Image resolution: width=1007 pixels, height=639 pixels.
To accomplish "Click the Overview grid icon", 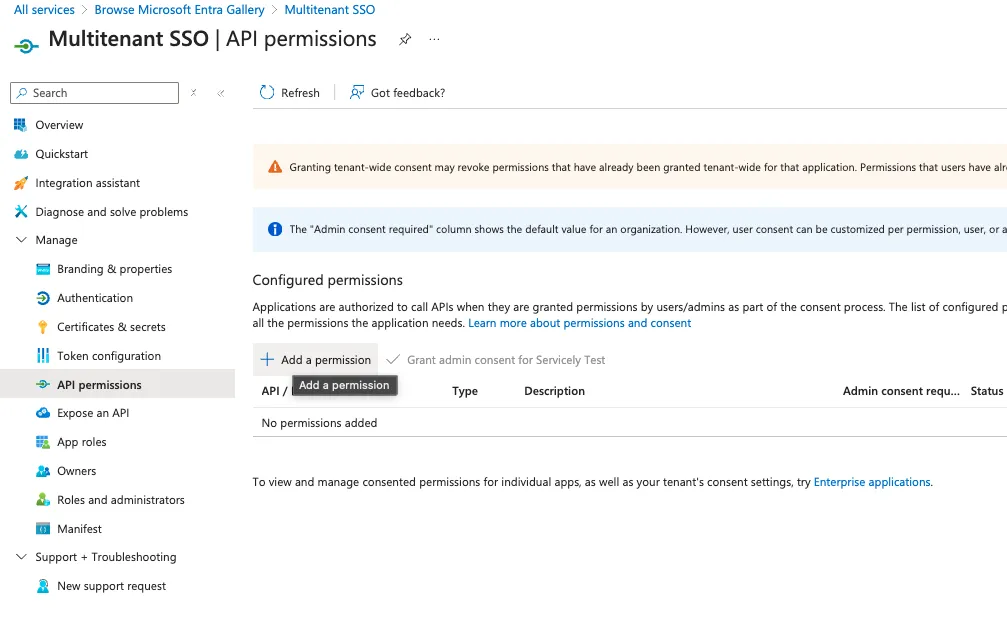I will 21,125.
